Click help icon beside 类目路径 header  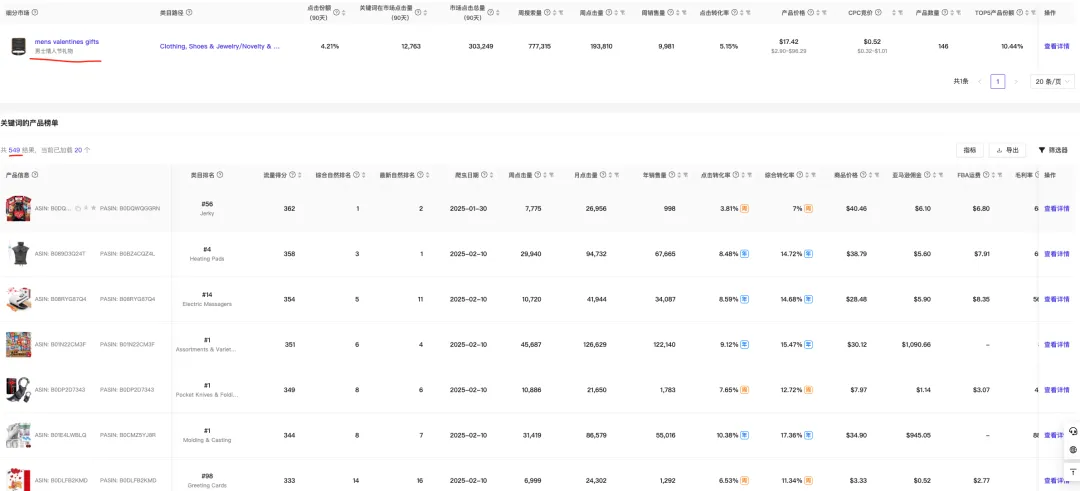tap(189, 12)
